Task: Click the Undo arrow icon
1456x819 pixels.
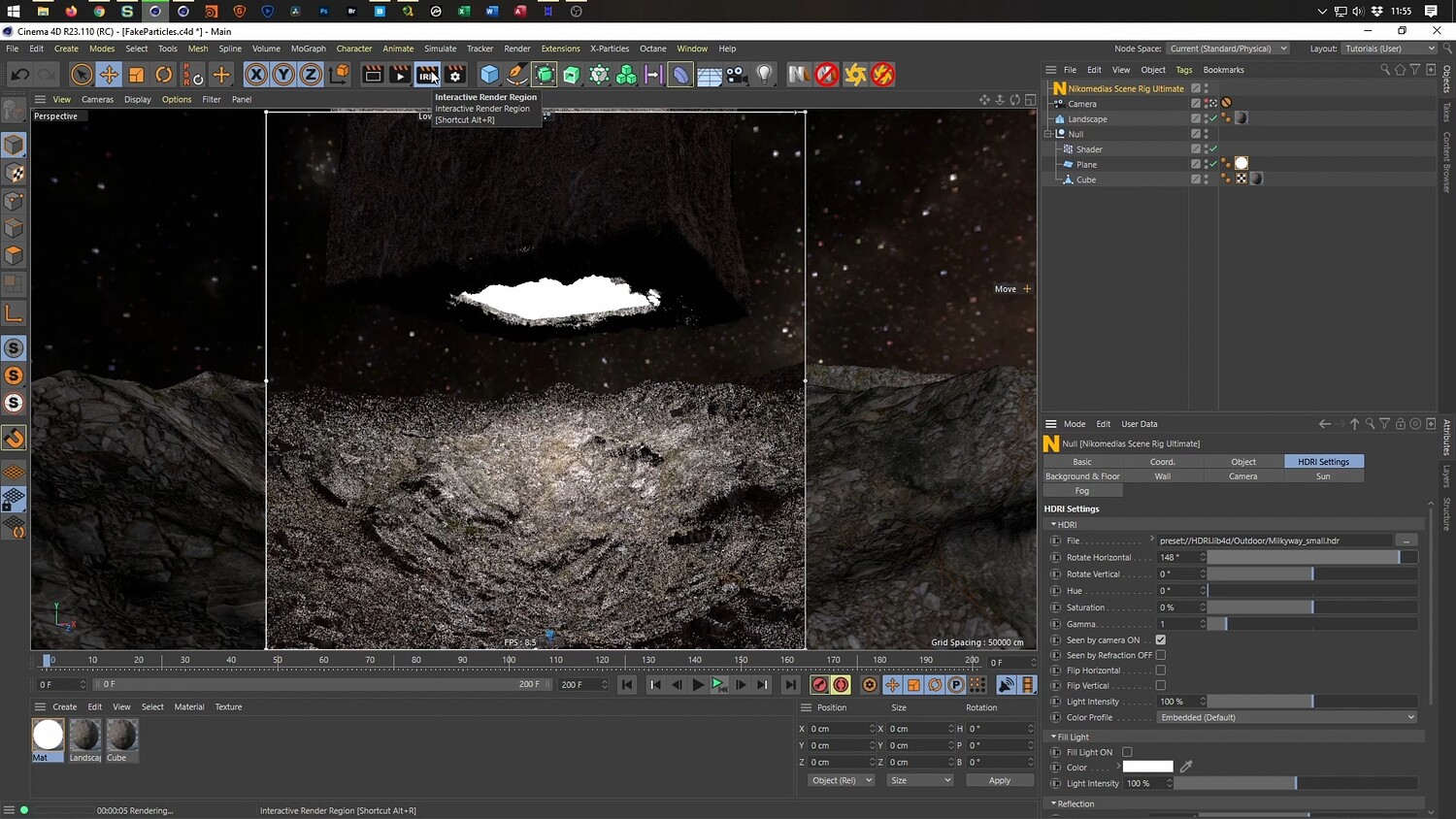Action: 19,75
